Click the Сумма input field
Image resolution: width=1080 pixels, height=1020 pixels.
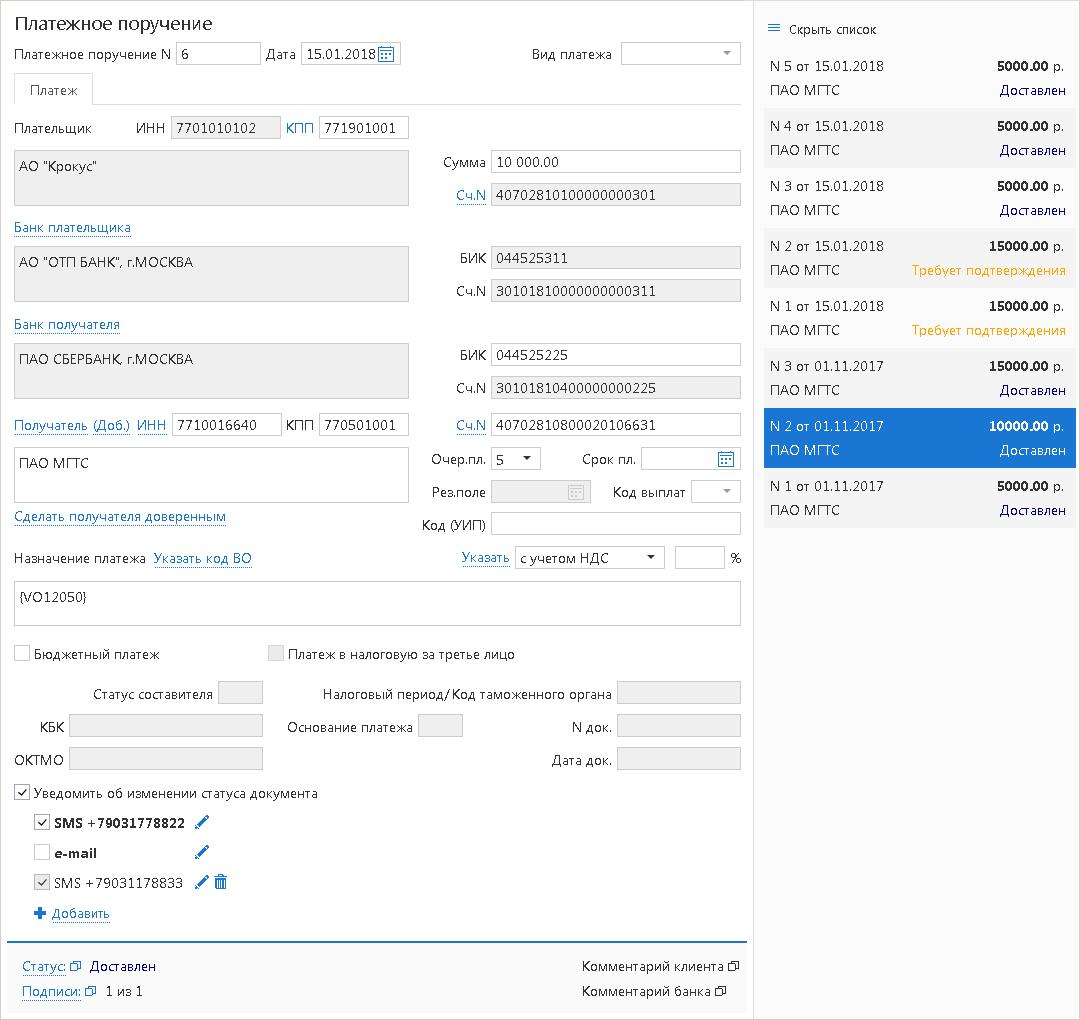tap(616, 162)
